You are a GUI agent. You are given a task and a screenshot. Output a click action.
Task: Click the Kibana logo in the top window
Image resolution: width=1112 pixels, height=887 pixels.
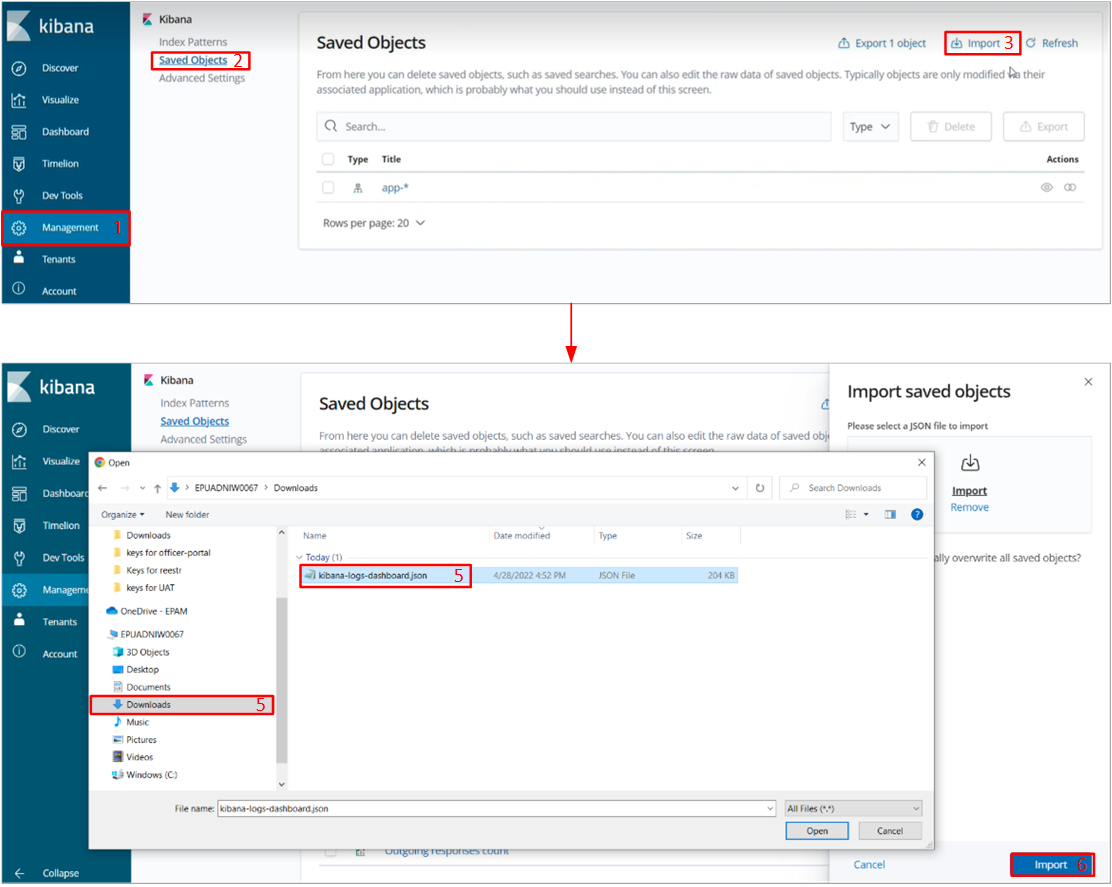51,26
